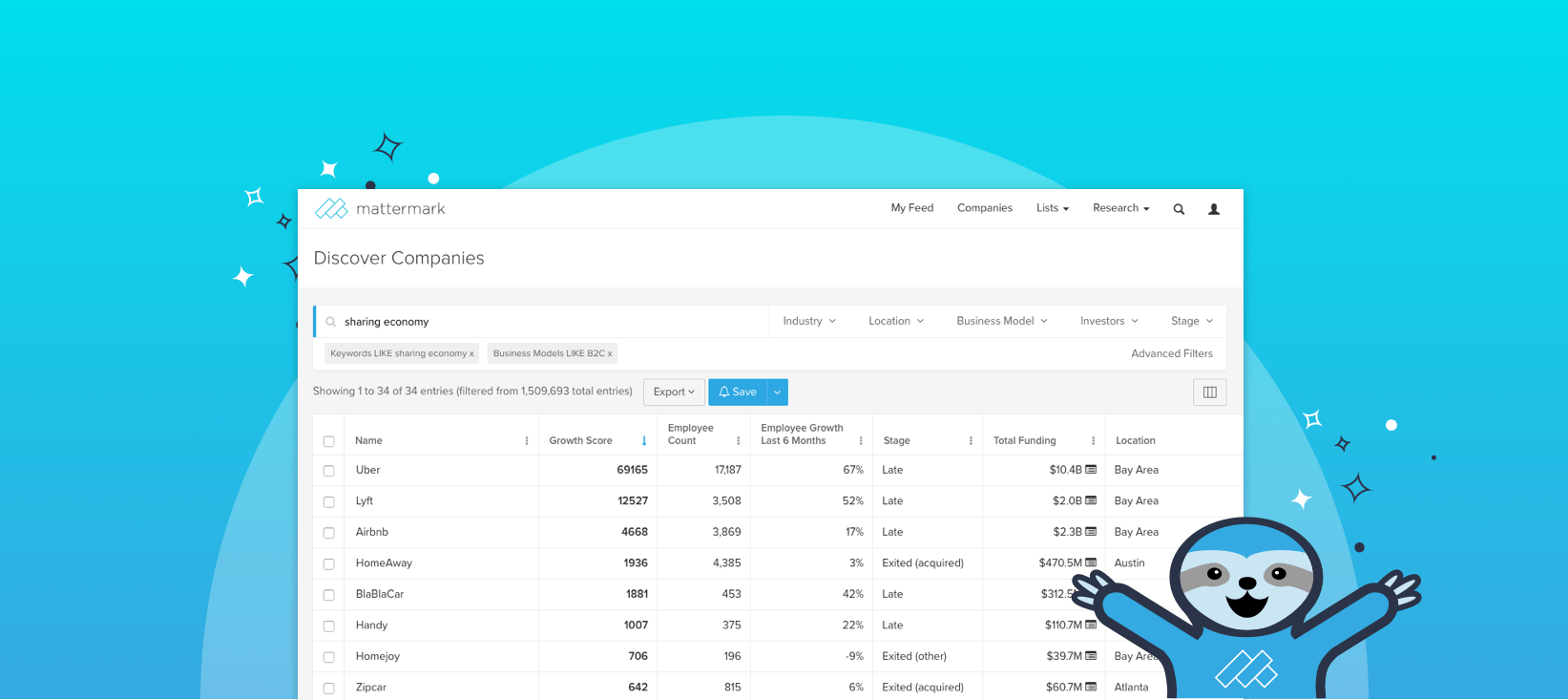View Uber funding details icon
Image resolution: width=1568 pixels, height=700 pixels.
1091,470
